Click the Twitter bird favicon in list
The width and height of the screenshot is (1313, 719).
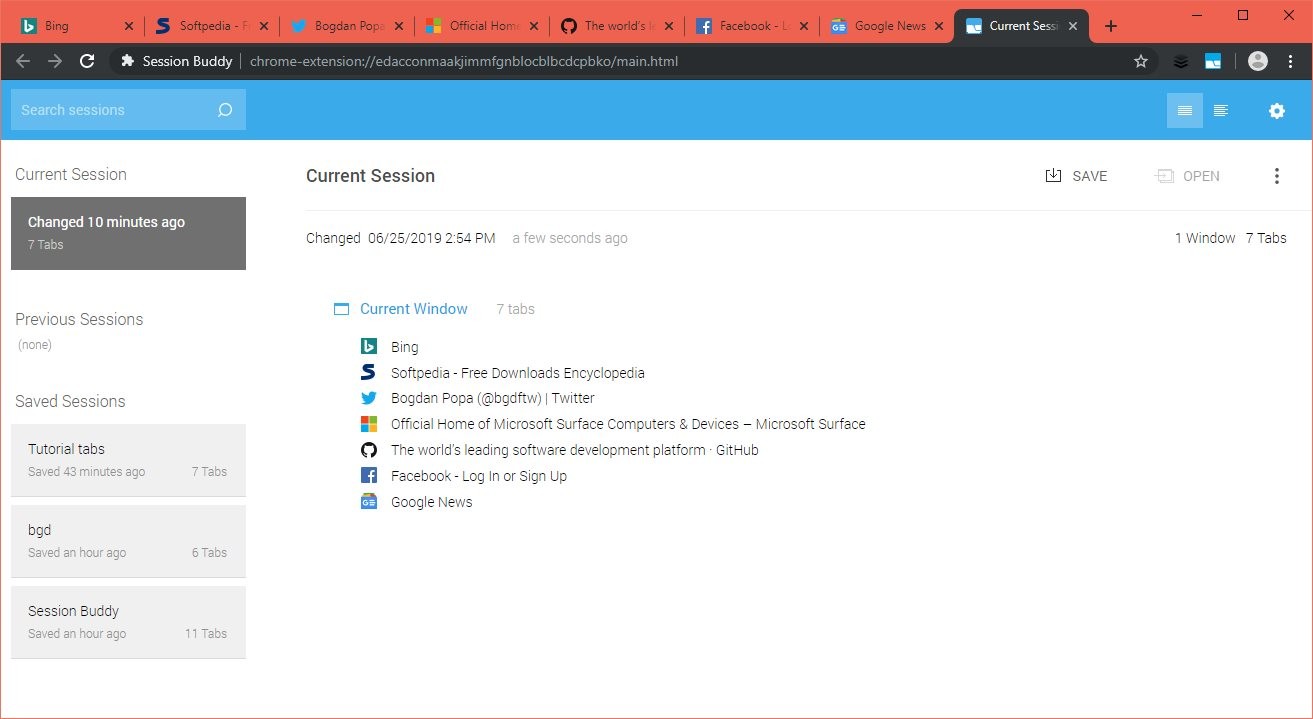pos(369,398)
